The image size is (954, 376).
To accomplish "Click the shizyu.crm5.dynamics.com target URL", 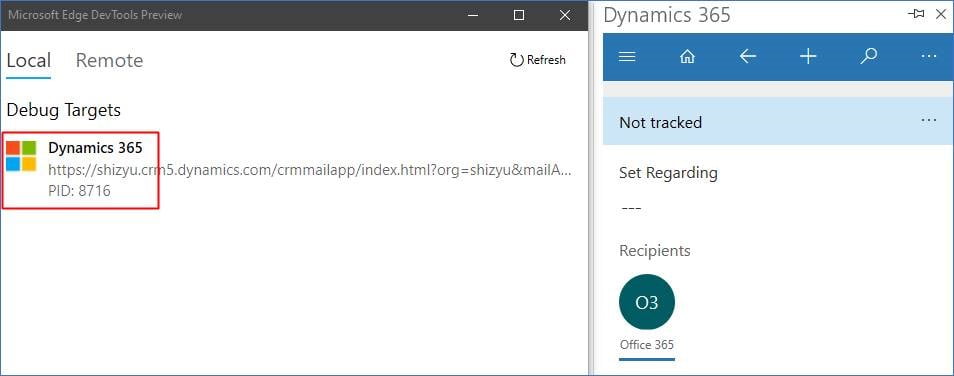I will coord(310,170).
